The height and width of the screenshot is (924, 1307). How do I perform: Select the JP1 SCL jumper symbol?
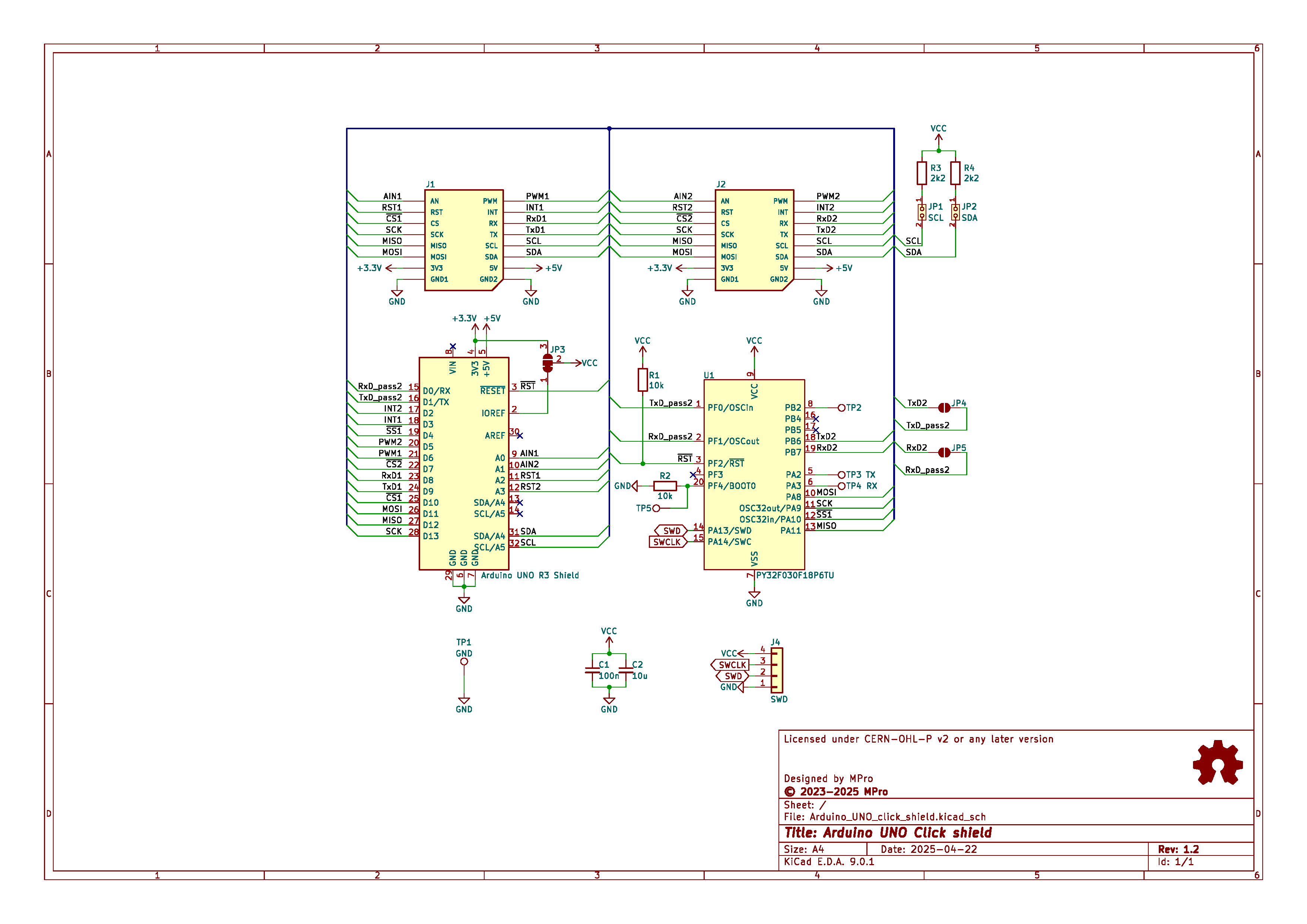click(921, 212)
